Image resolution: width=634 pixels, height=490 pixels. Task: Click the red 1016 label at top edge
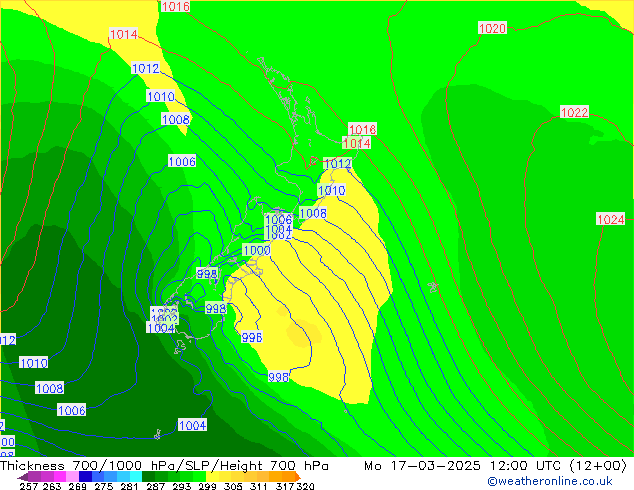(x=175, y=6)
